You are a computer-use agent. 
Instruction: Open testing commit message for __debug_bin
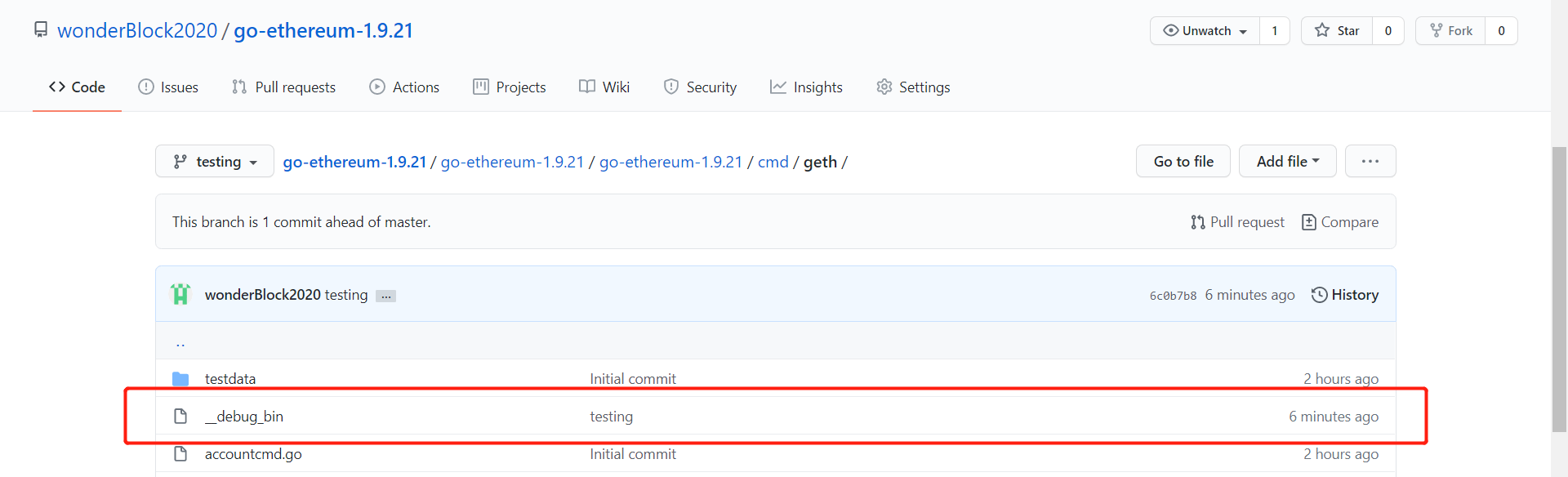[612, 417]
